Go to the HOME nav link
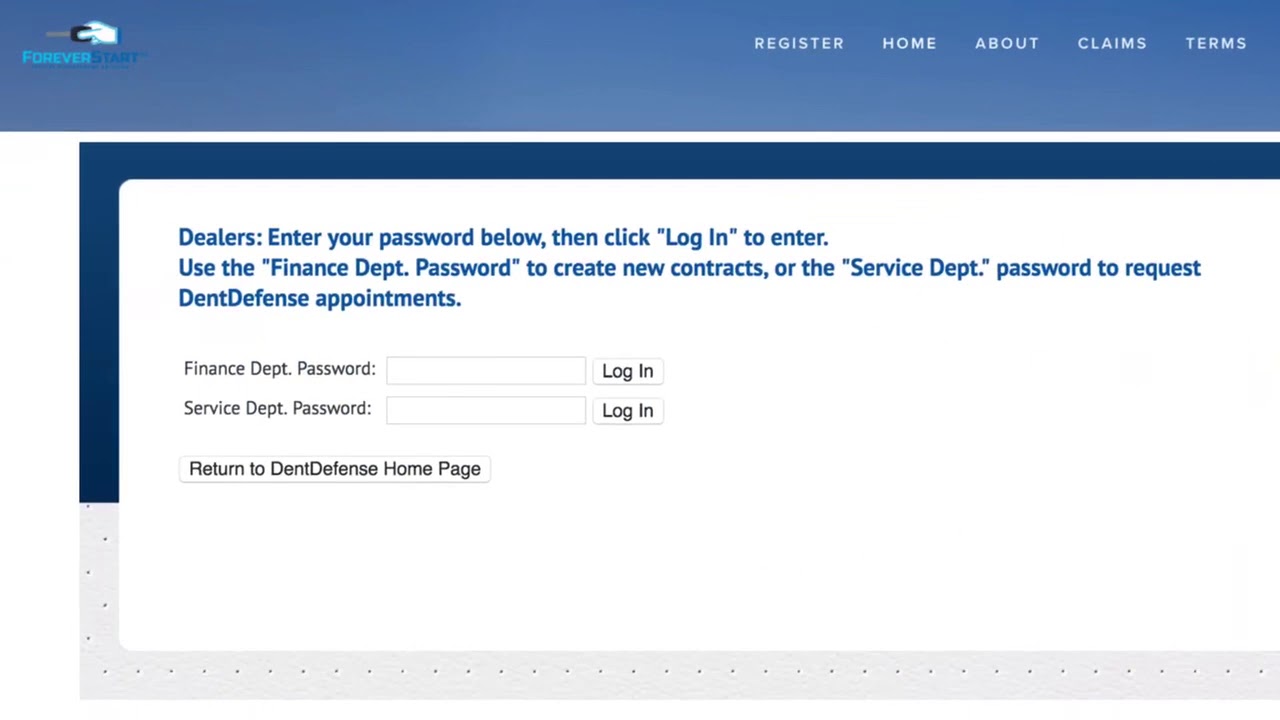Screen dimensions: 1280x720 (x=909, y=43)
